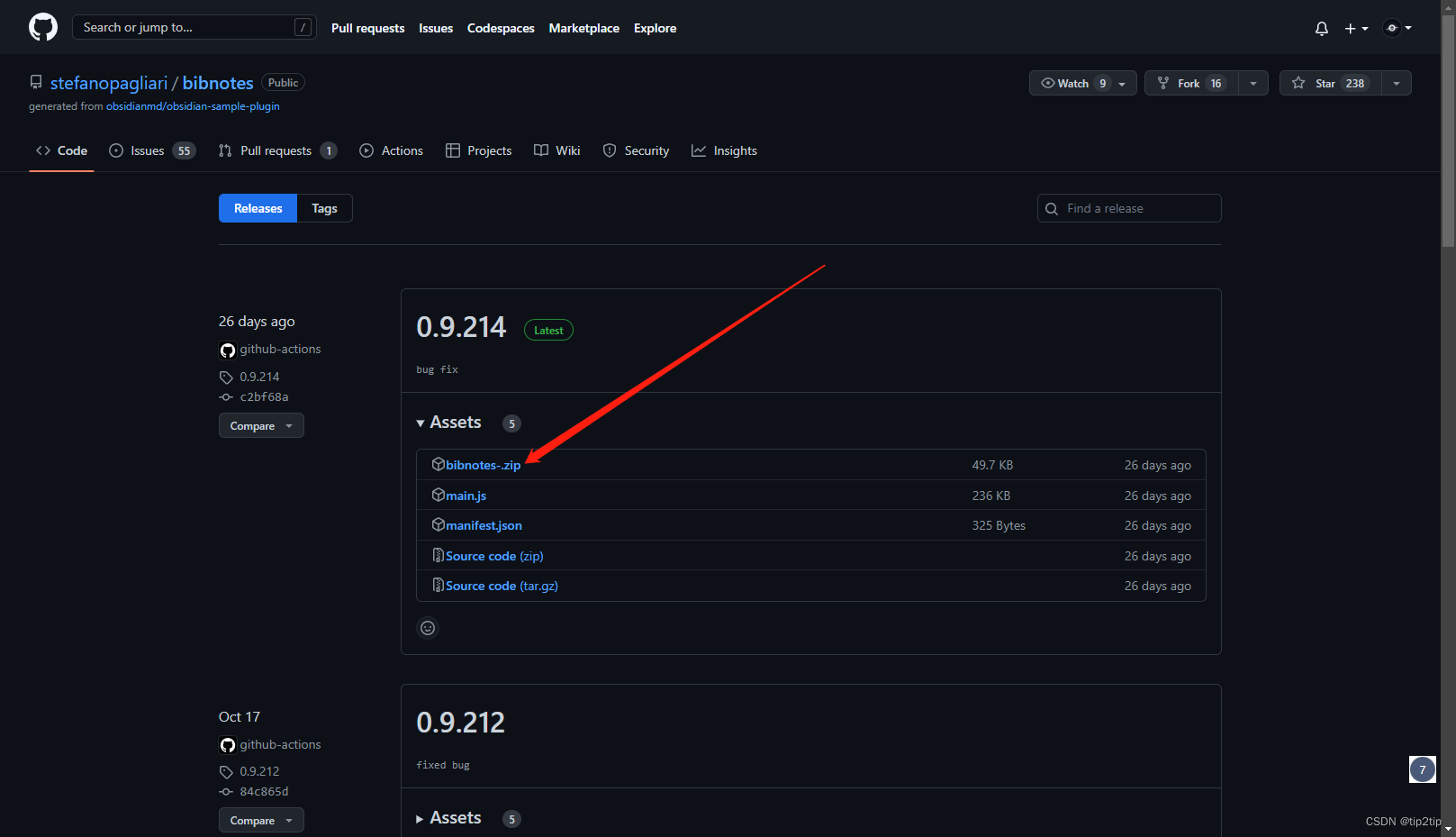Click the tag icon beside 0.9.214
The height and width of the screenshot is (837, 1456).
tap(226, 378)
